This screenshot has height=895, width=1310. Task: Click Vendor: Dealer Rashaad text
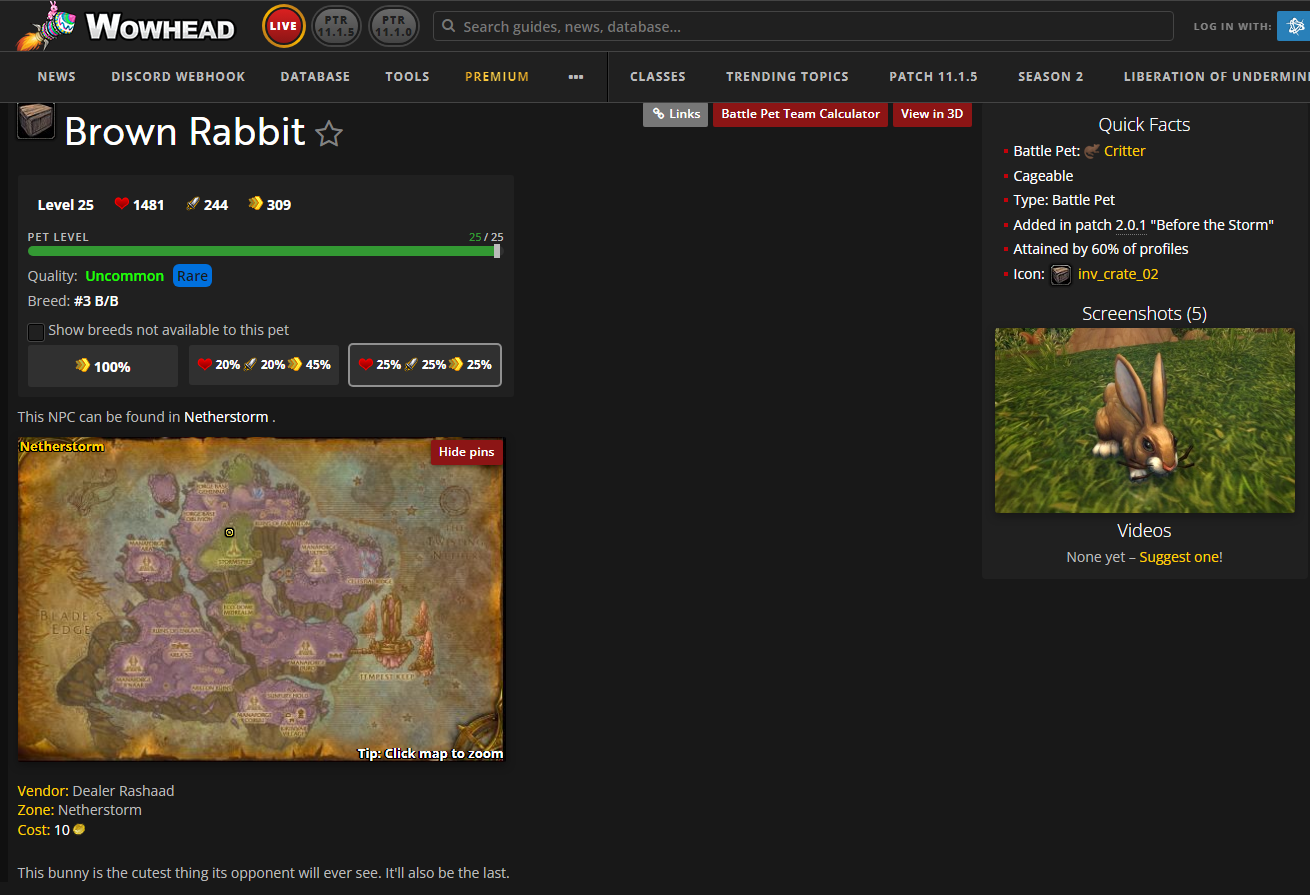(x=96, y=791)
